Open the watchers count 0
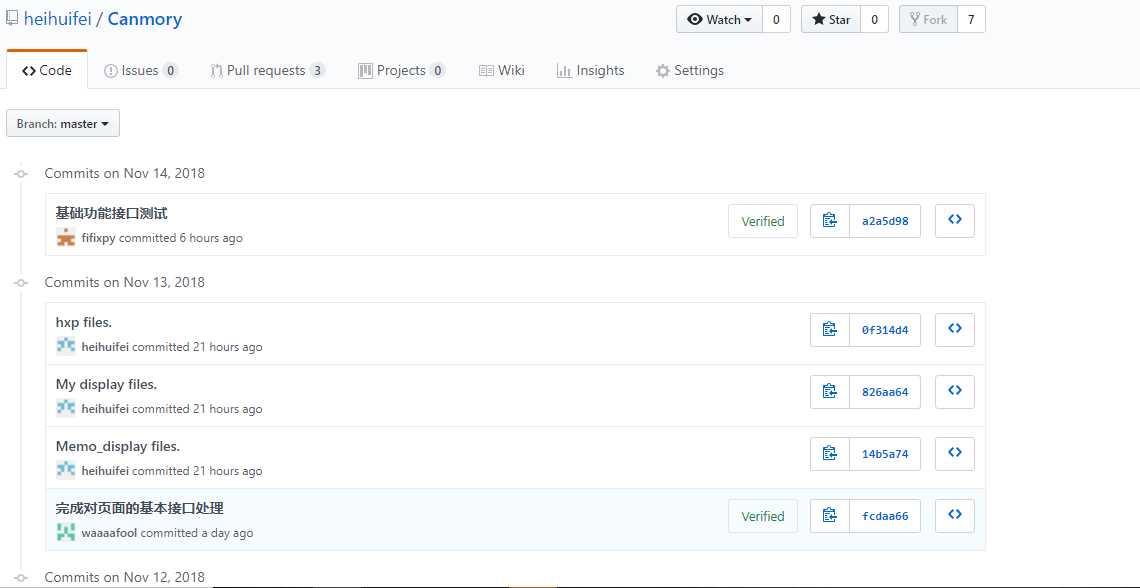Screen dimensions: 1140x588 pyautogui.click(x=776, y=20)
